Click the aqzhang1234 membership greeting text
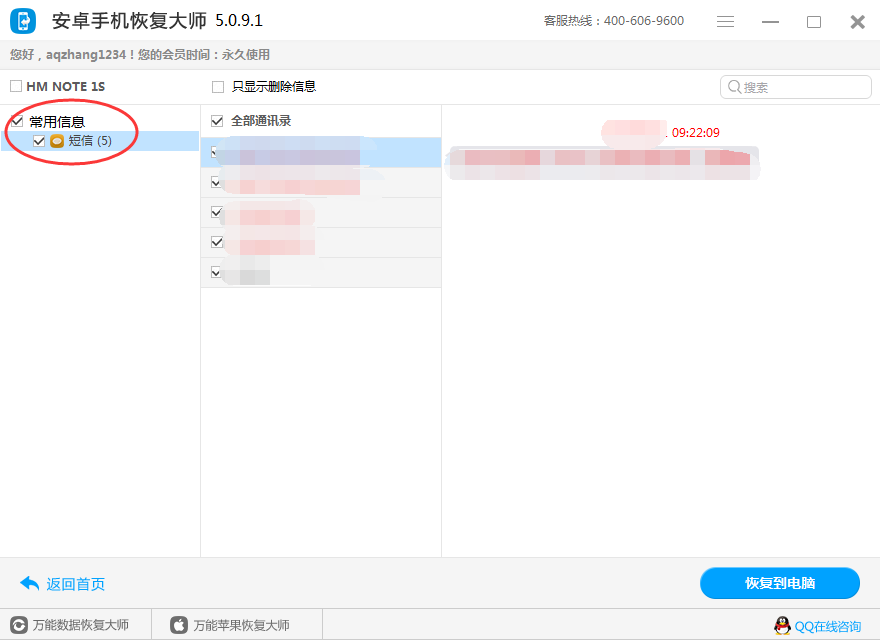Image resolution: width=880 pixels, height=640 pixels. (x=140, y=54)
